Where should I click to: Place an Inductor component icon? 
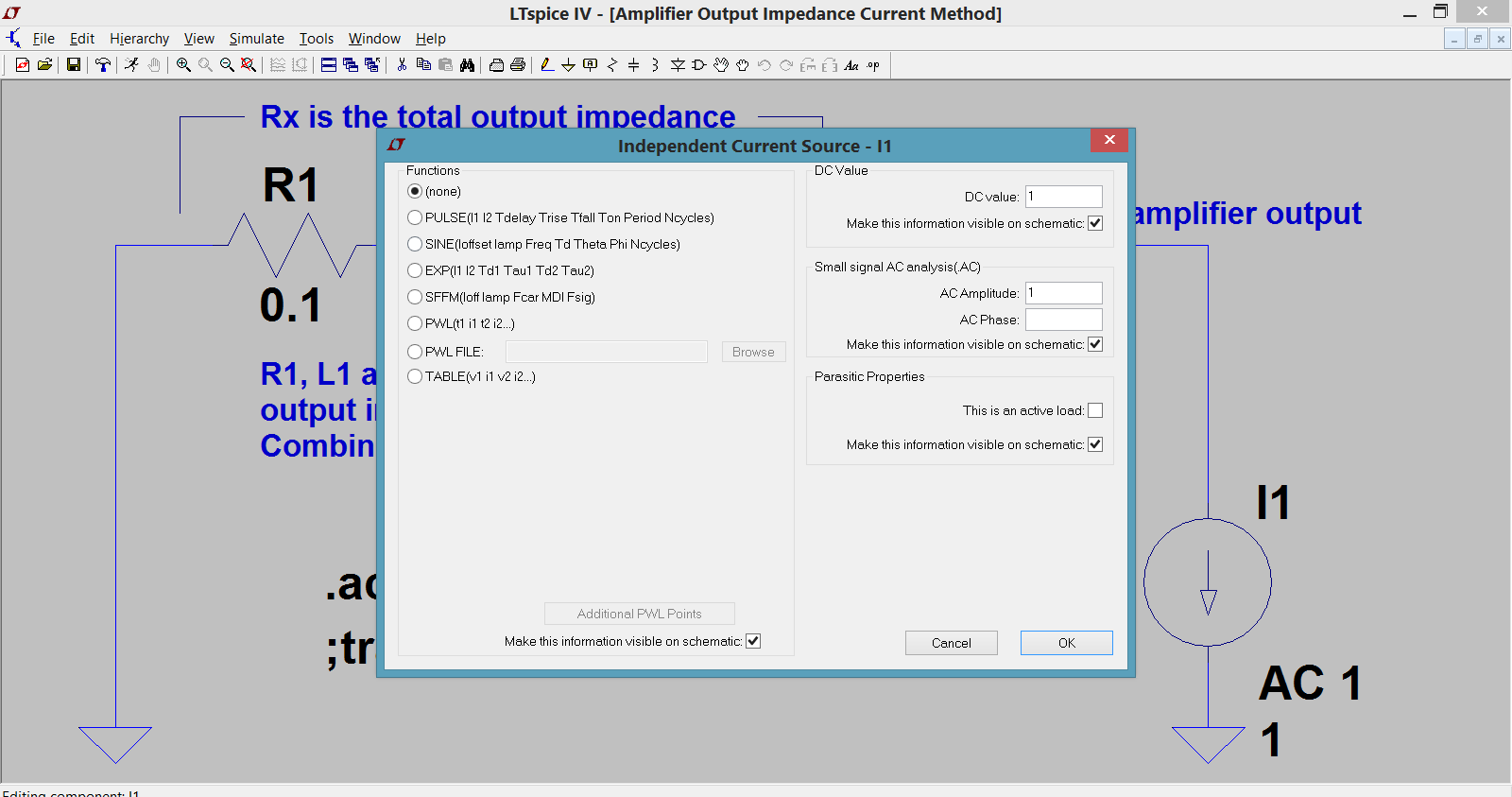coord(655,65)
